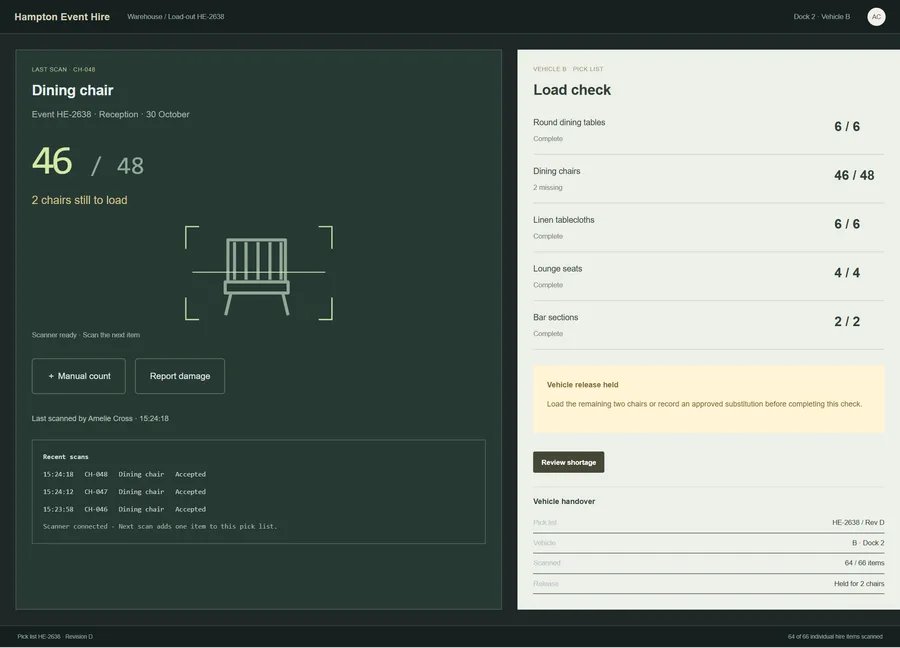This screenshot has width=900, height=648.
Task: Click the LAST SCAN · CH-048 label
Action: point(64,69)
